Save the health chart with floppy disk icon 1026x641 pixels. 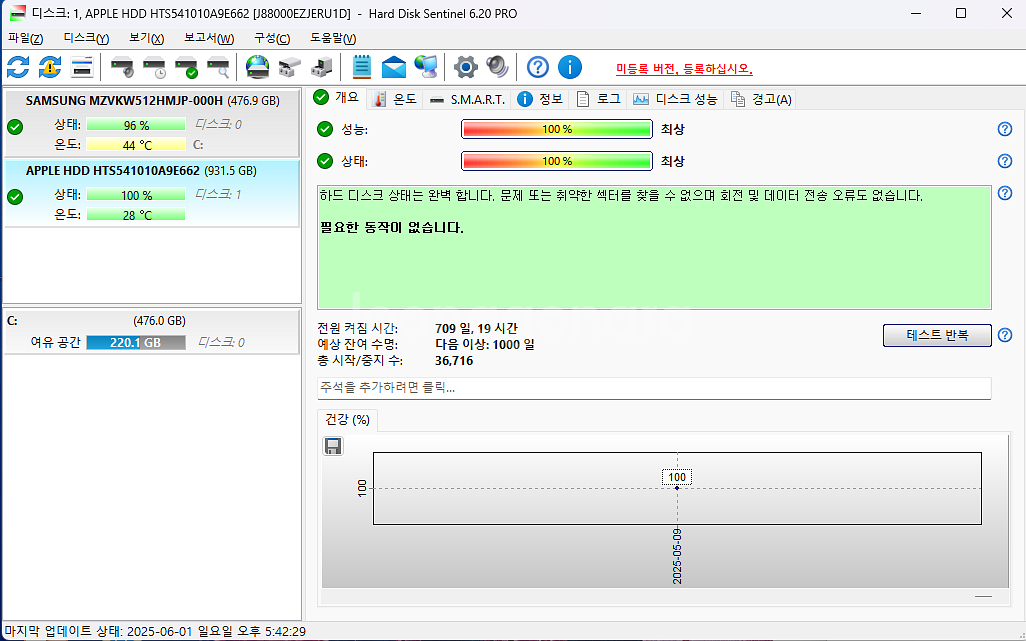[x=333, y=446]
